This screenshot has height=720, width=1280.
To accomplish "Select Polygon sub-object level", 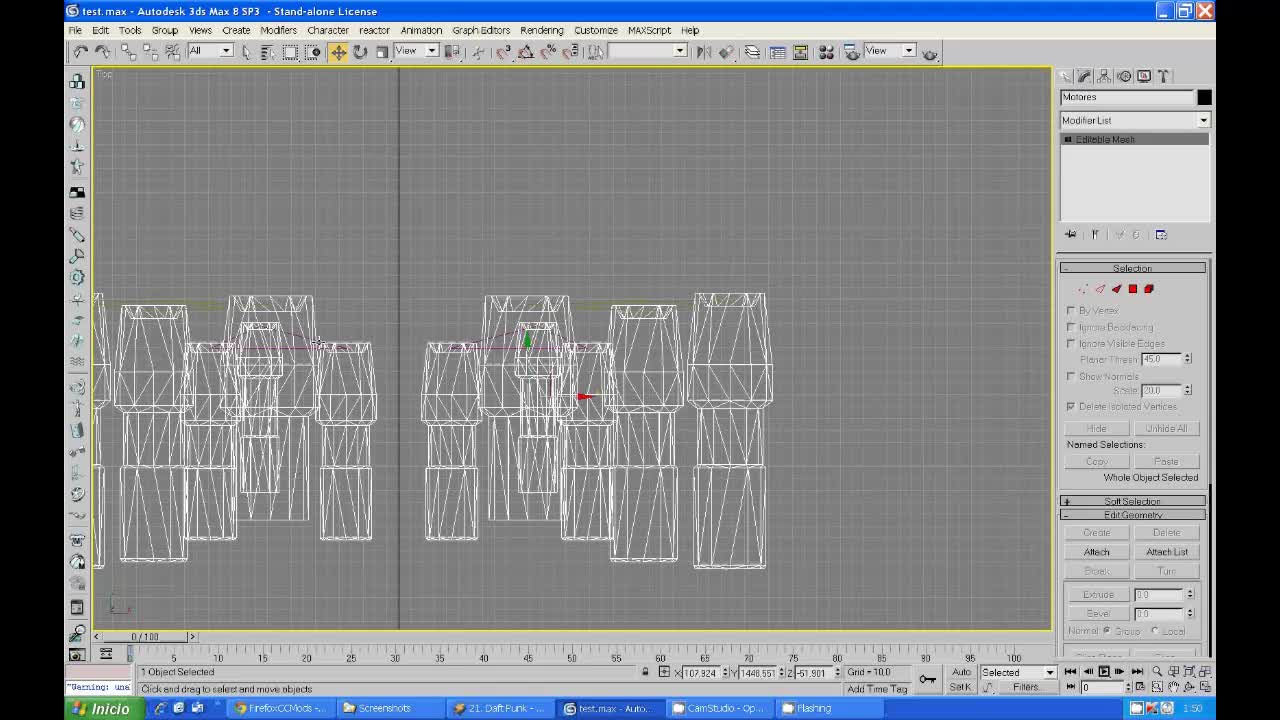I will point(1133,289).
